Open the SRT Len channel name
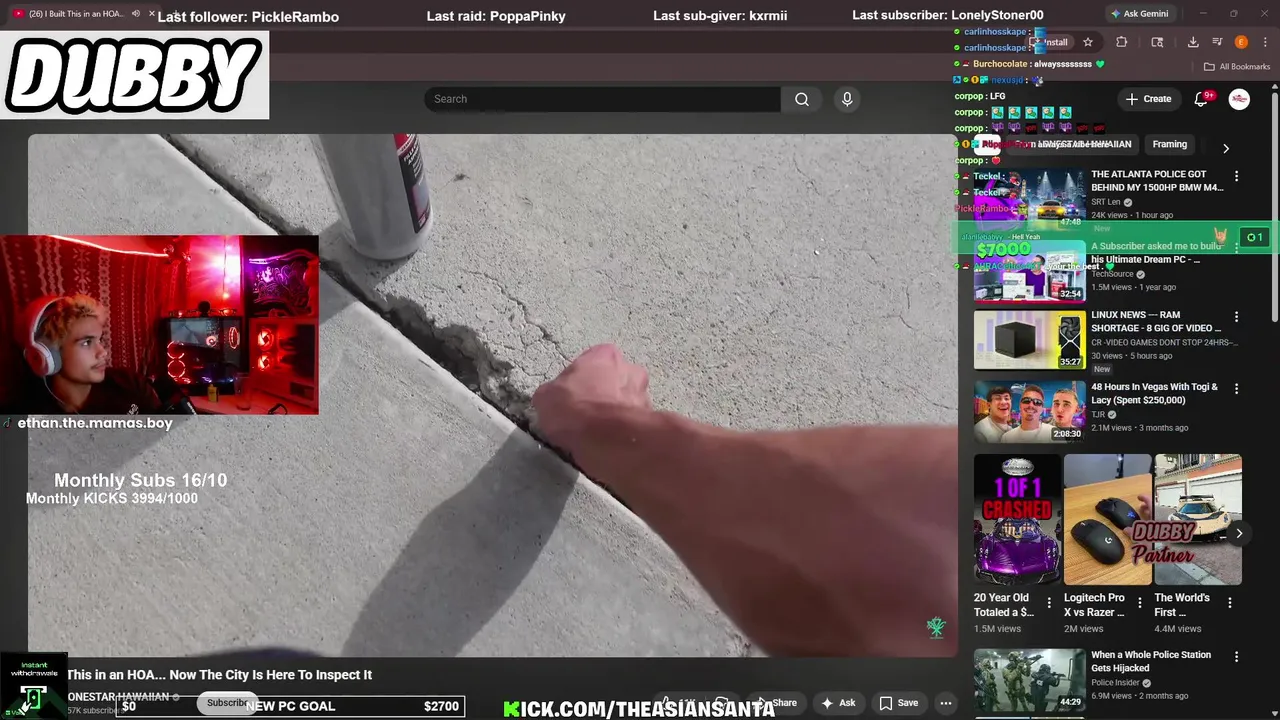 pyautogui.click(x=1106, y=202)
